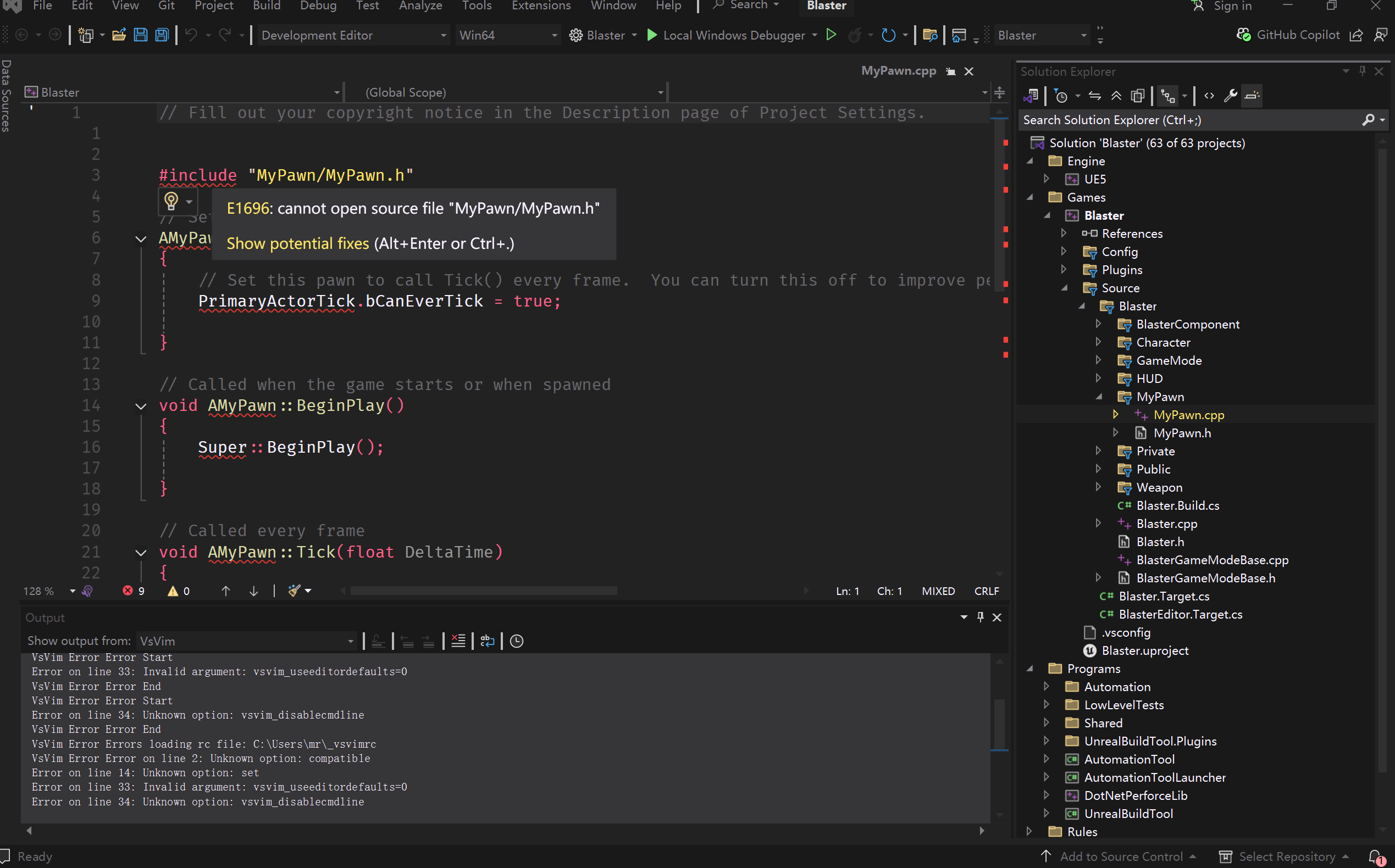Image resolution: width=1395 pixels, height=868 pixels.
Task: Click the View Code angle brackets icon
Action: point(1209,96)
